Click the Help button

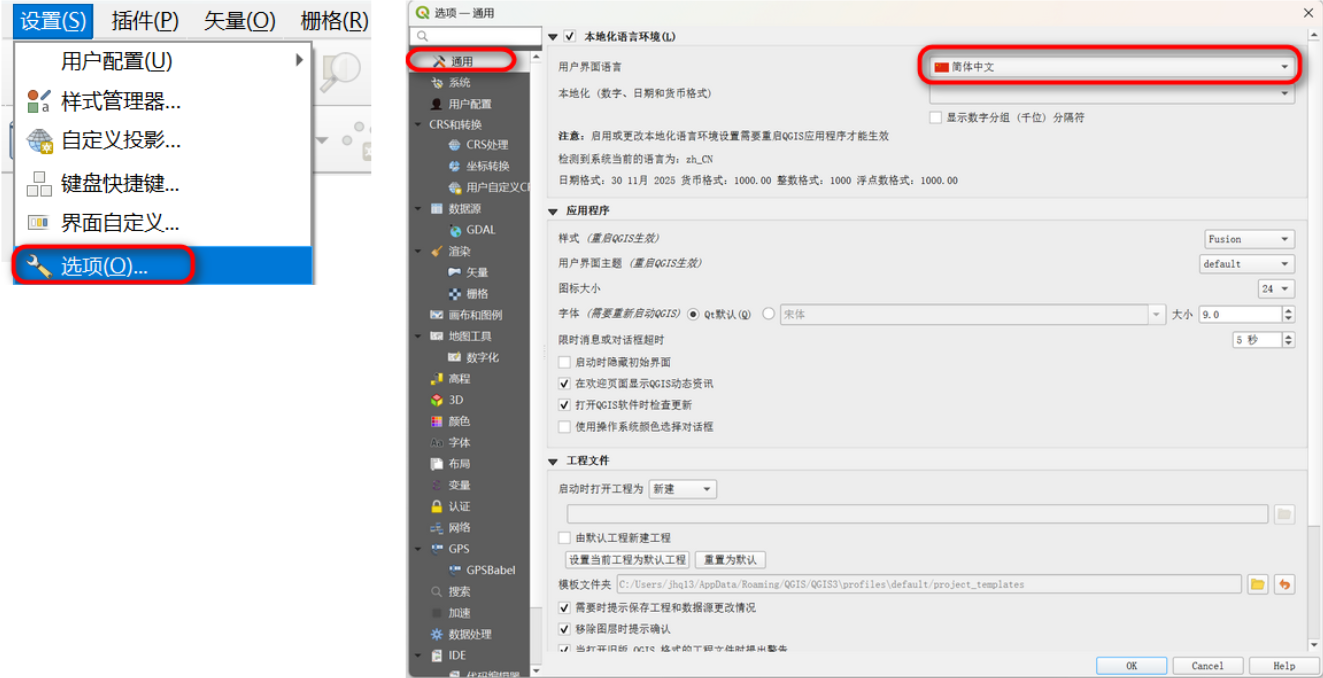point(1284,666)
